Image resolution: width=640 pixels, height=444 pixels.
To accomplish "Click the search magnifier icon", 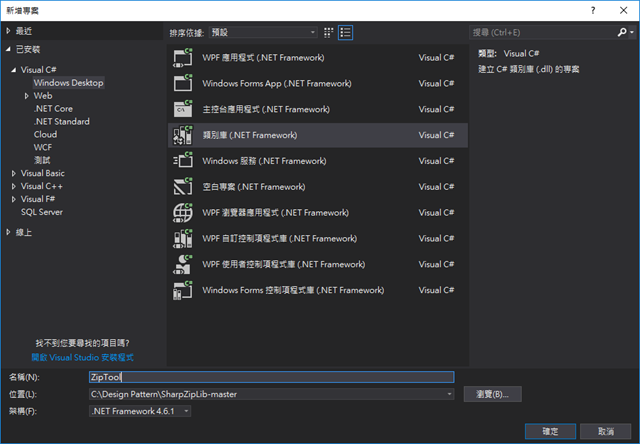I will point(622,32).
